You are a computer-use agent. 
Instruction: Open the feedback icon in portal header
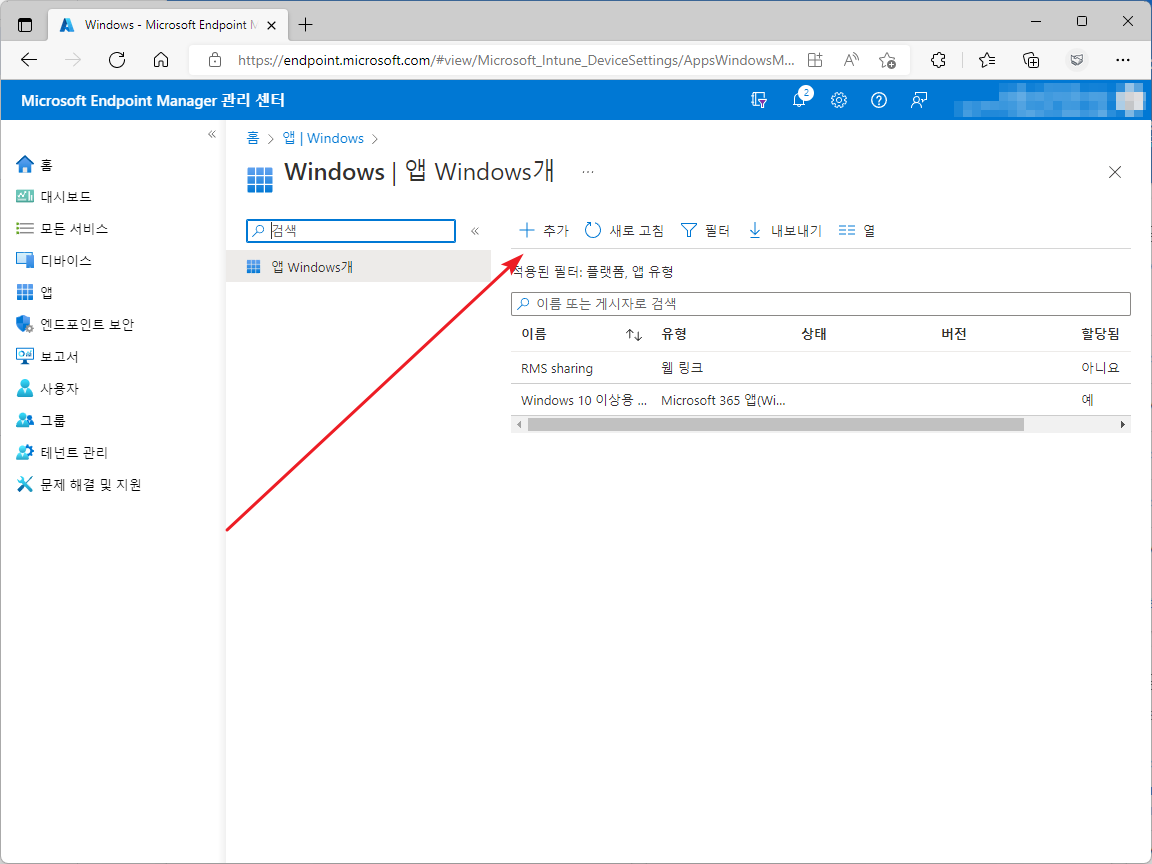(x=918, y=100)
